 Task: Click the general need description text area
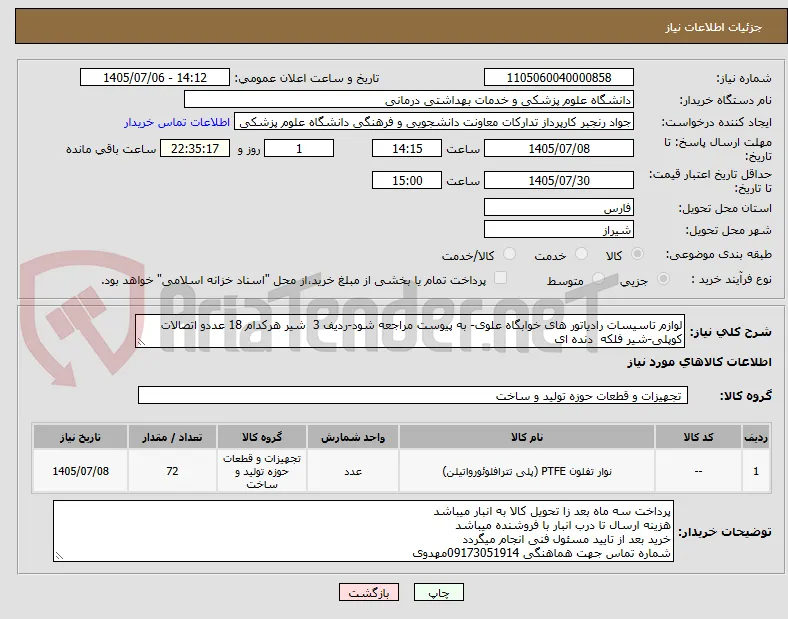point(410,332)
